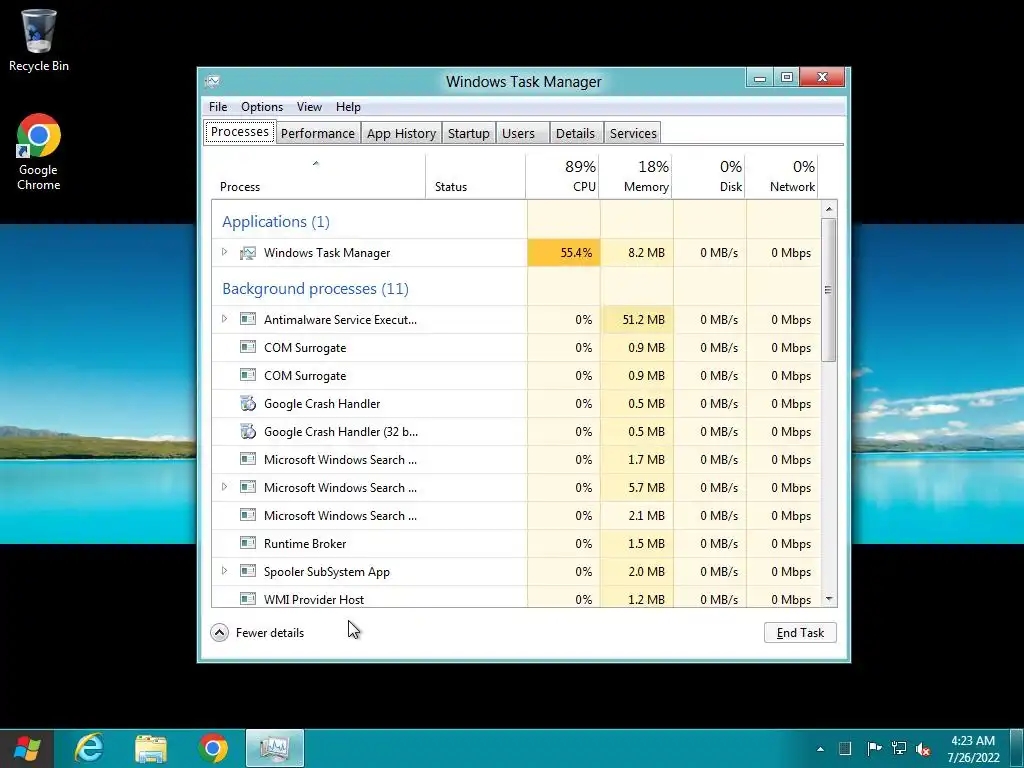Open the Recycle Bin desktop icon
Viewport: 1024px width, 768px height.
[x=39, y=40]
